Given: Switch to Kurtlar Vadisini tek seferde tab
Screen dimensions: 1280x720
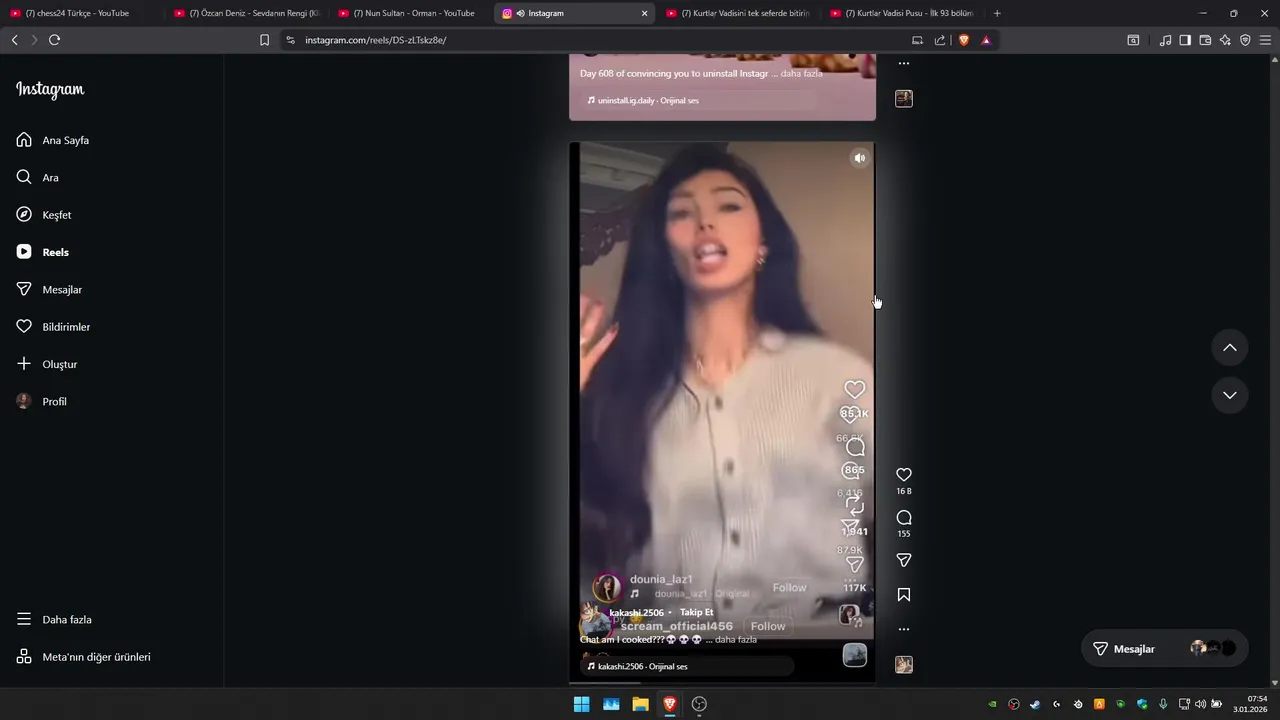Looking at the screenshot, I should click(x=738, y=13).
